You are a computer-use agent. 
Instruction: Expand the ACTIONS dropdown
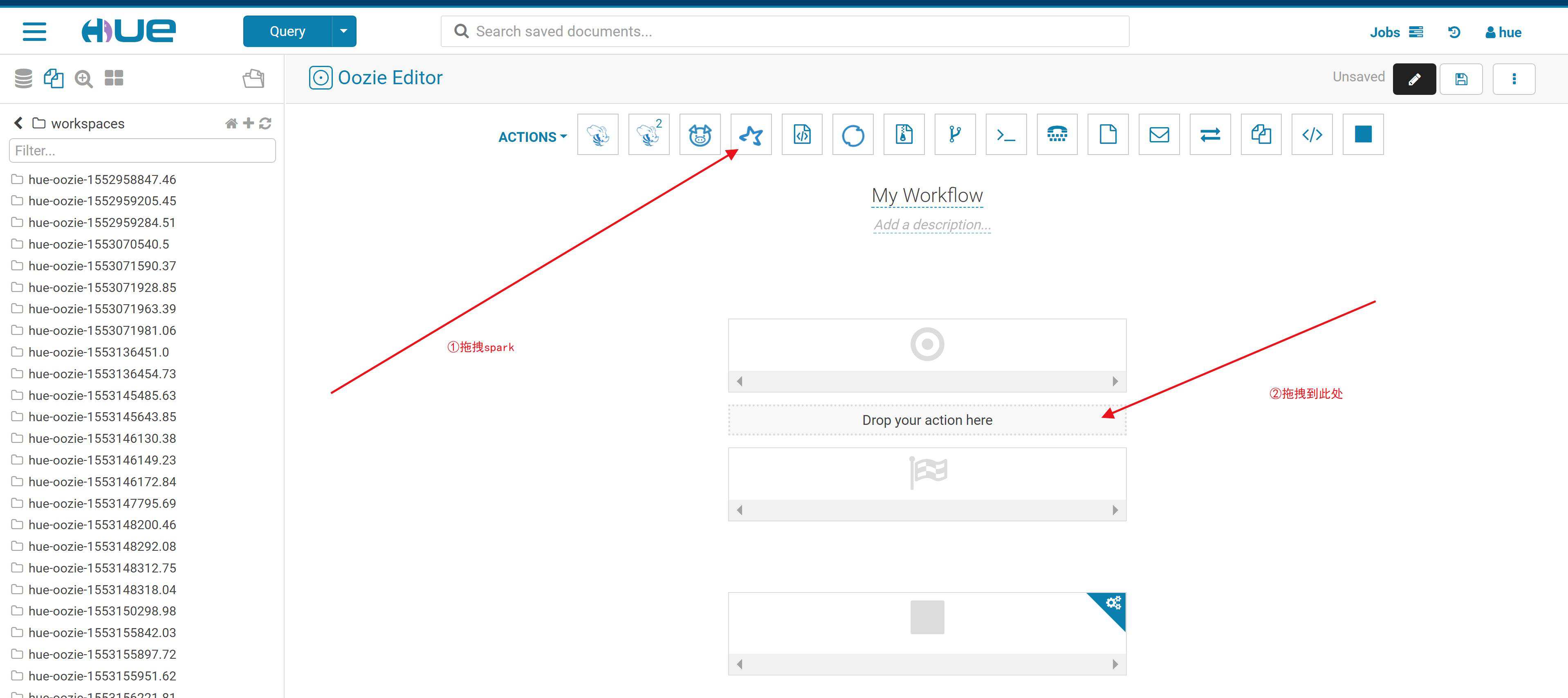[533, 137]
